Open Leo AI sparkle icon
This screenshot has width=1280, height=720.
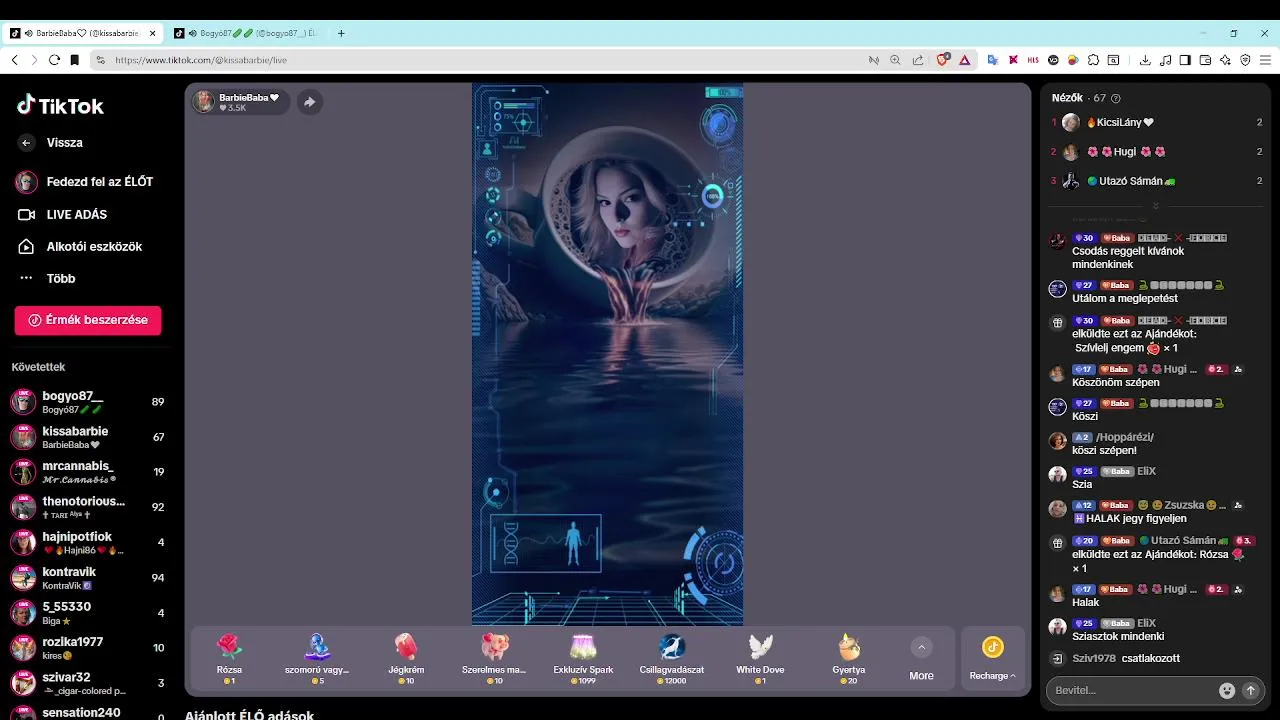pyautogui.click(x=1225, y=60)
